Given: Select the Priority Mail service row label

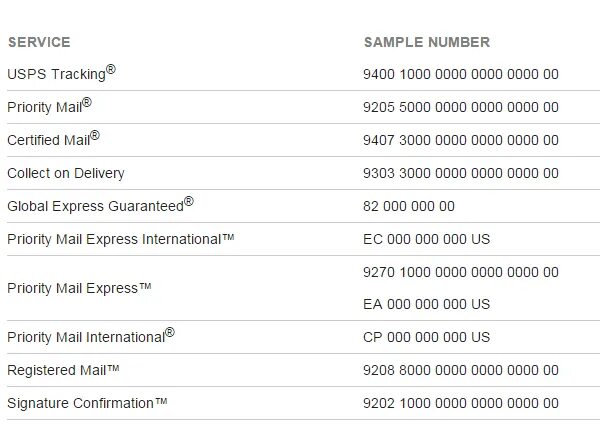Looking at the screenshot, I should click(x=49, y=106).
